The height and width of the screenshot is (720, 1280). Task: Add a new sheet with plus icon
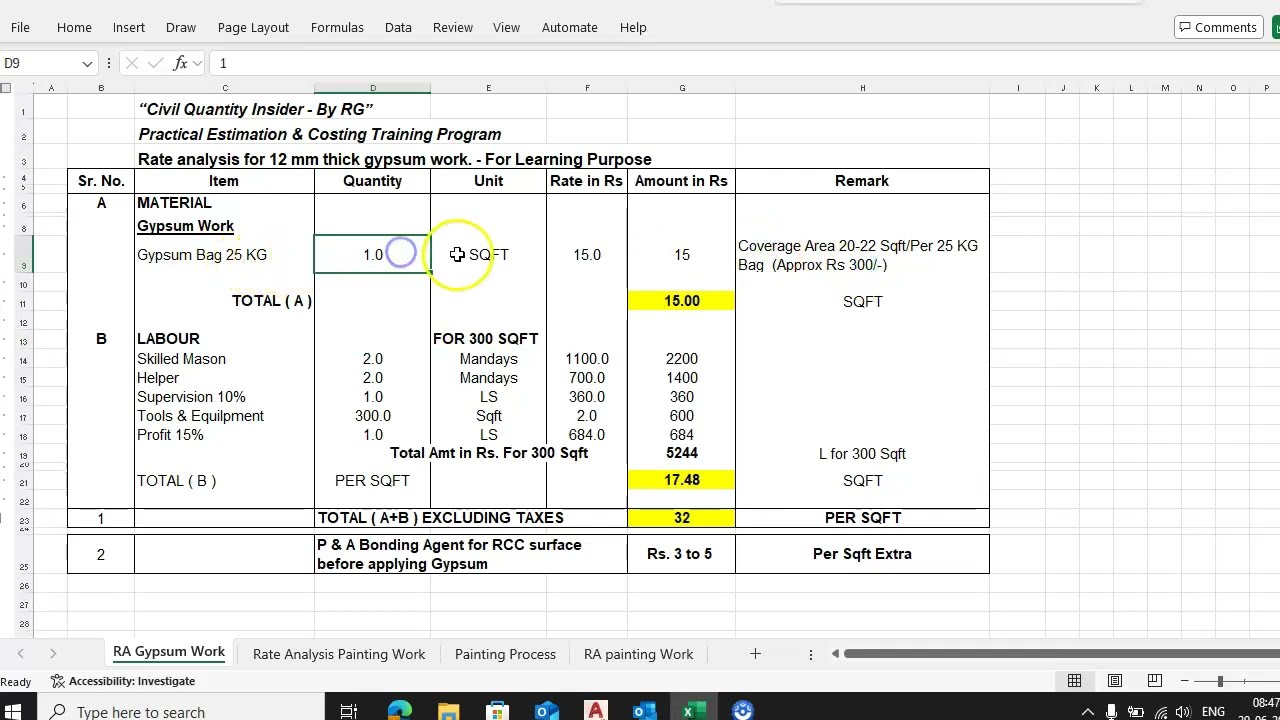coord(755,654)
